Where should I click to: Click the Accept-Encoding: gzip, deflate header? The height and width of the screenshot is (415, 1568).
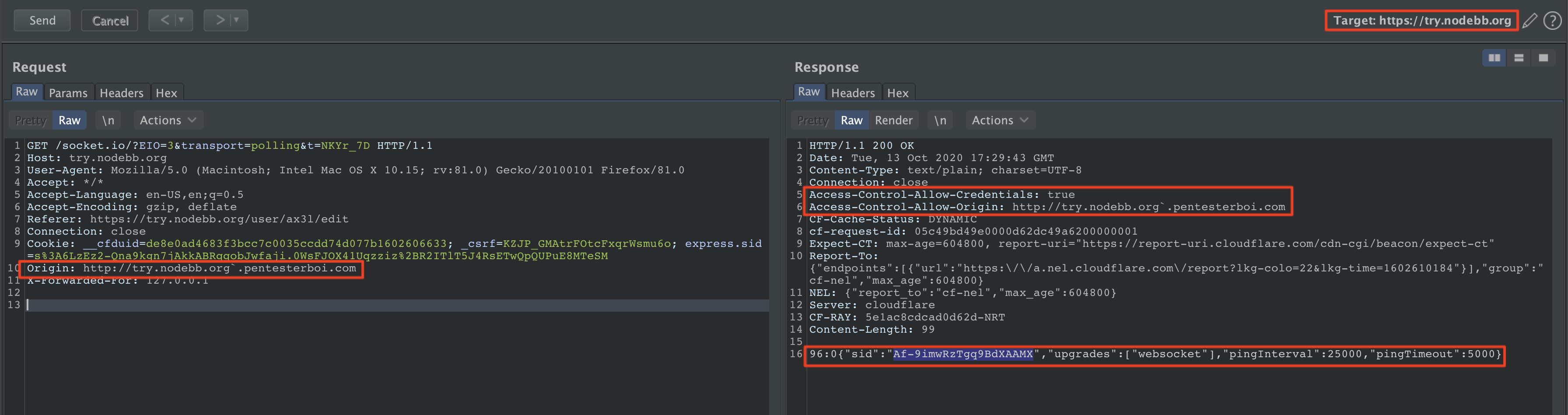tap(132, 207)
